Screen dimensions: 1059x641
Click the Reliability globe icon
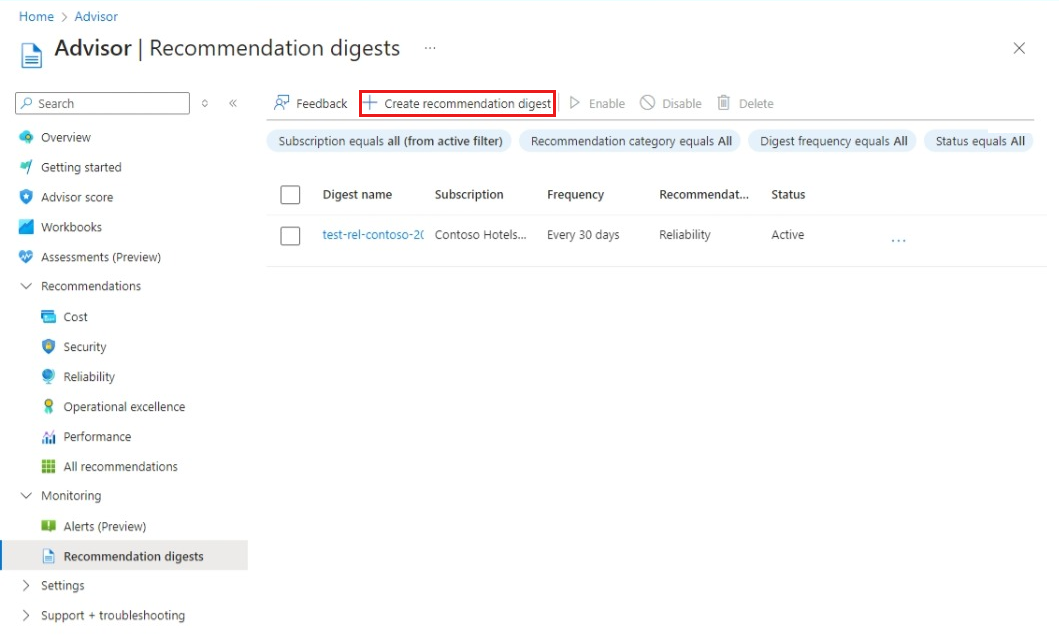[x=49, y=376]
